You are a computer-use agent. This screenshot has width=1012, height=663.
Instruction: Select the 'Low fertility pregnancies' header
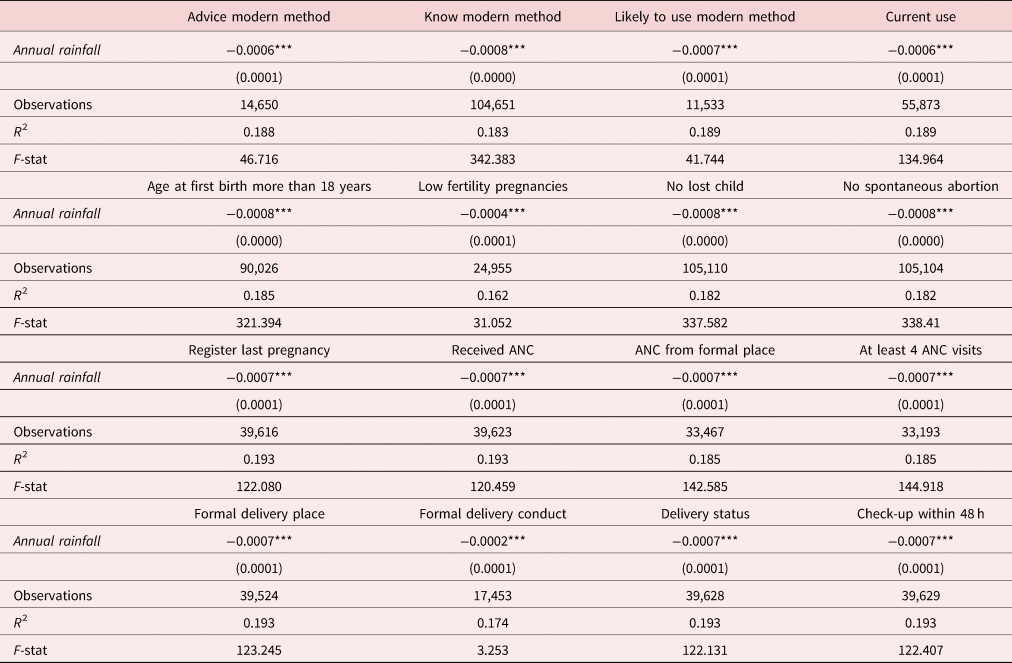493,186
